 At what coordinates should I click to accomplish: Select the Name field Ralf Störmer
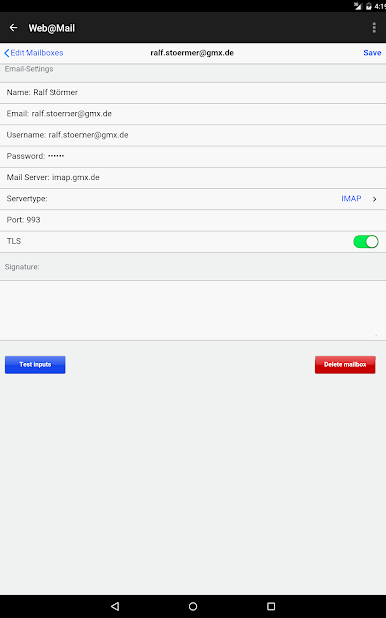click(193, 93)
